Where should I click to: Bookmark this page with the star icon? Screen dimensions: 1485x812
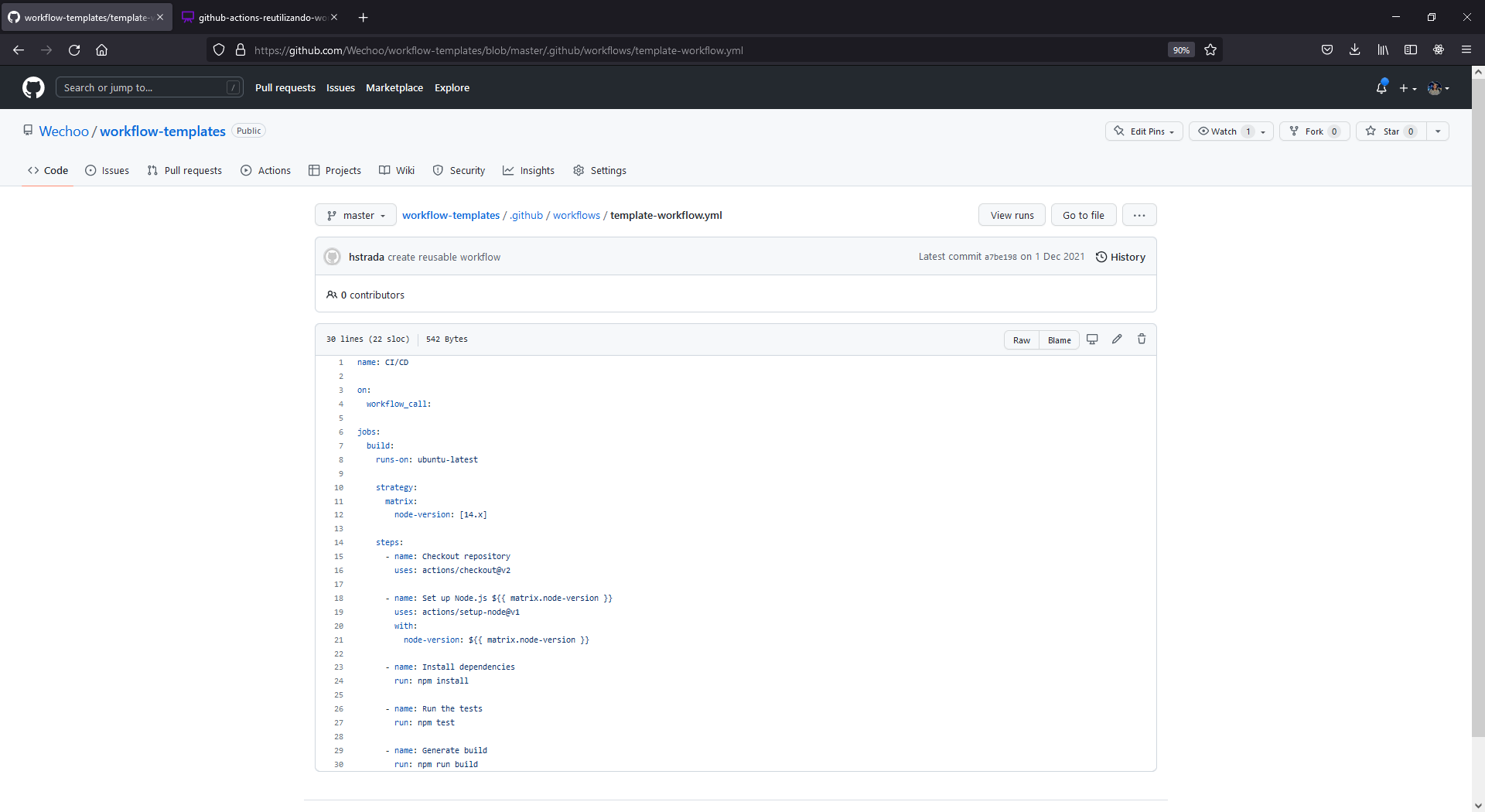coord(1210,50)
